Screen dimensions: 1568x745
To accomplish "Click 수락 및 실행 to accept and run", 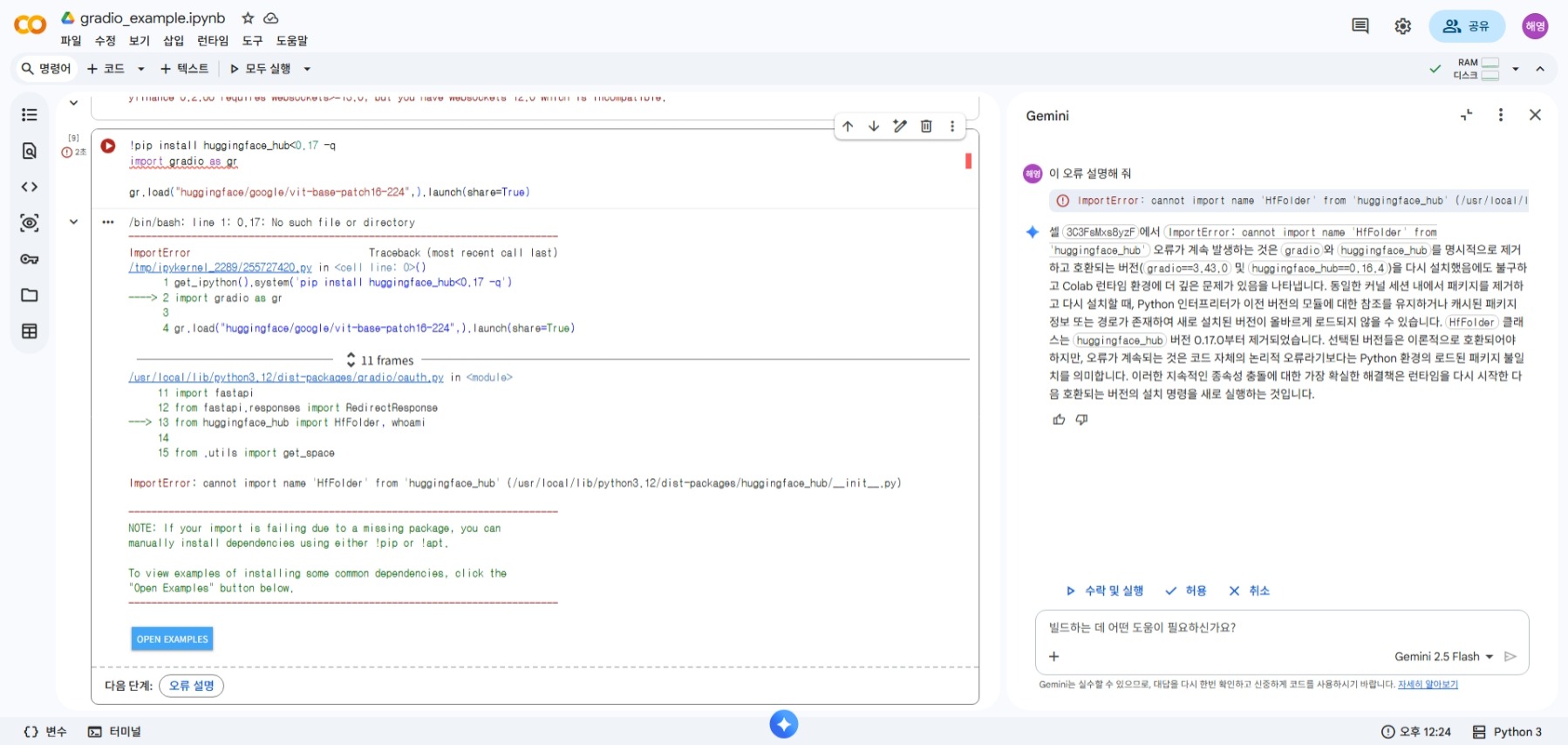I will tap(1105, 591).
